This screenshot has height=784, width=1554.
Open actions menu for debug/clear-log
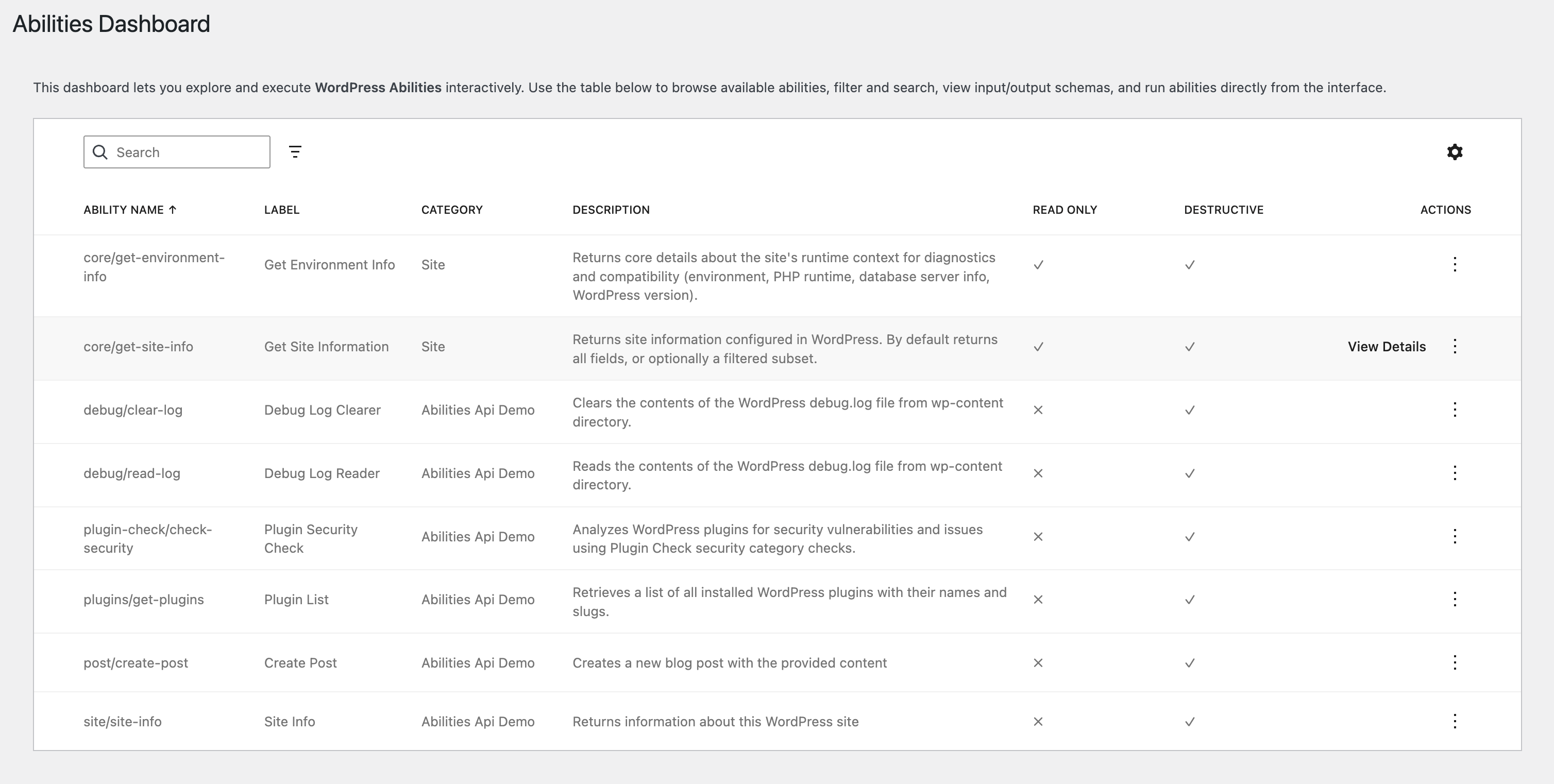(1455, 410)
